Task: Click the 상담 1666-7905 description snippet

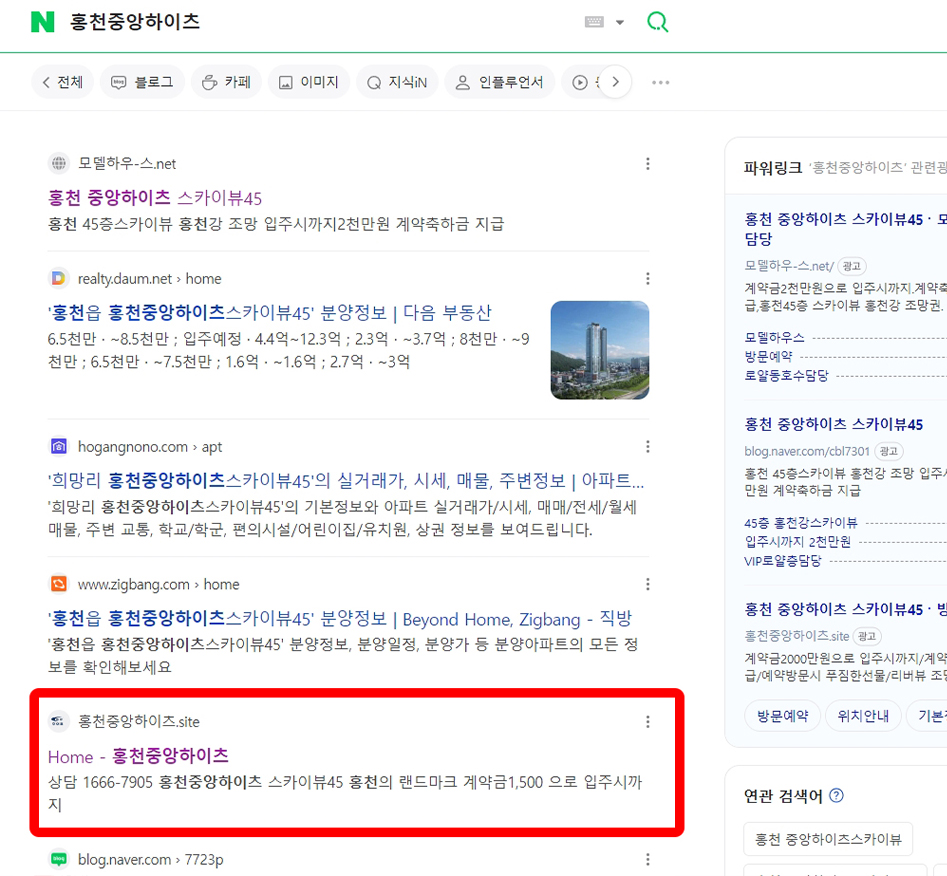Action: click(x=345, y=793)
